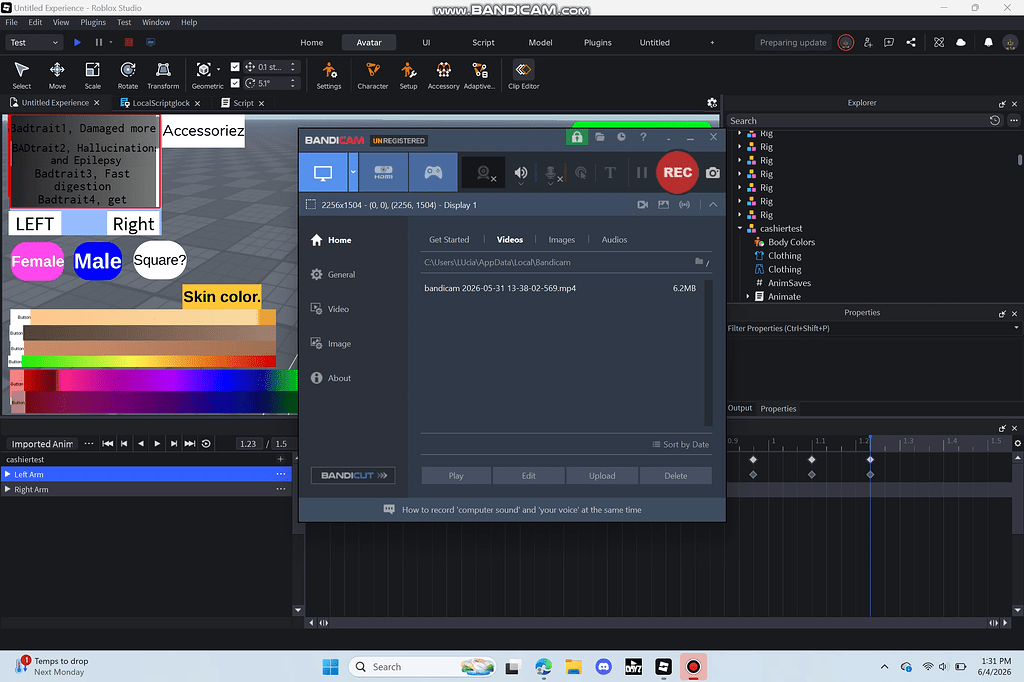Click the red Stop test button

(x=129, y=42)
